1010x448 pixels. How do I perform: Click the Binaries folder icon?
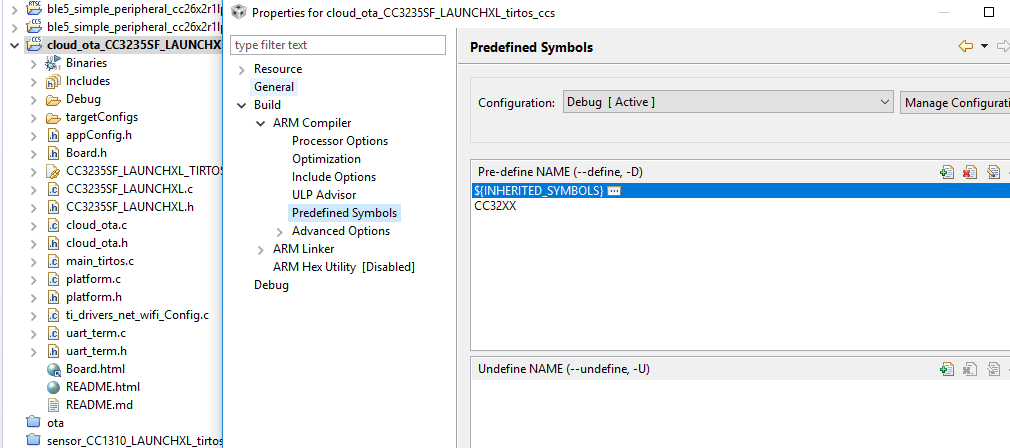(54, 63)
